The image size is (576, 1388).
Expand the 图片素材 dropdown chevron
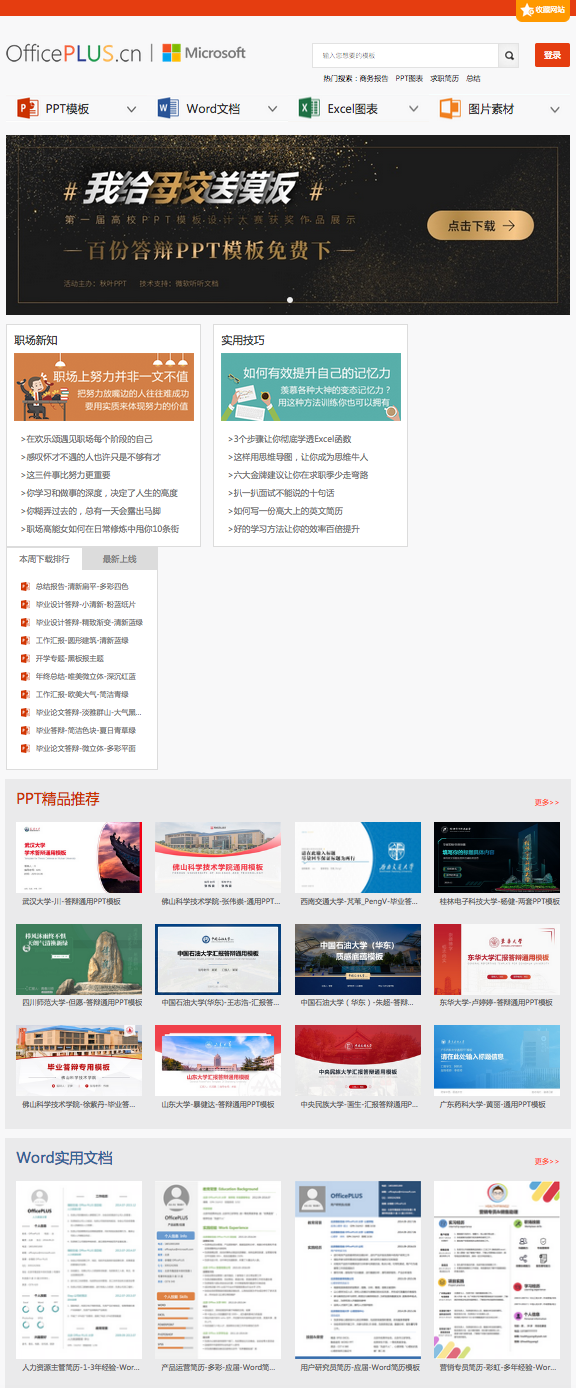[x=555, y=109]
